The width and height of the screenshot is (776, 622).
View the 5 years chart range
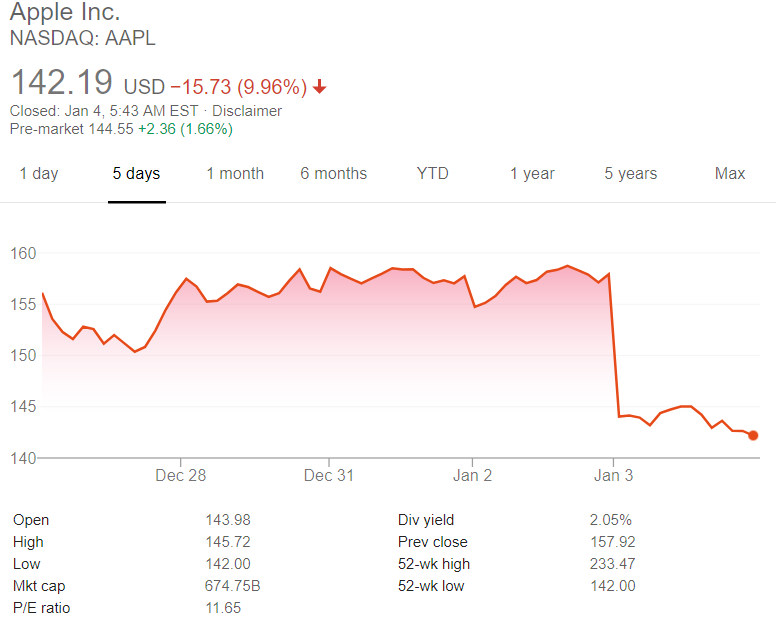point(630,174)
